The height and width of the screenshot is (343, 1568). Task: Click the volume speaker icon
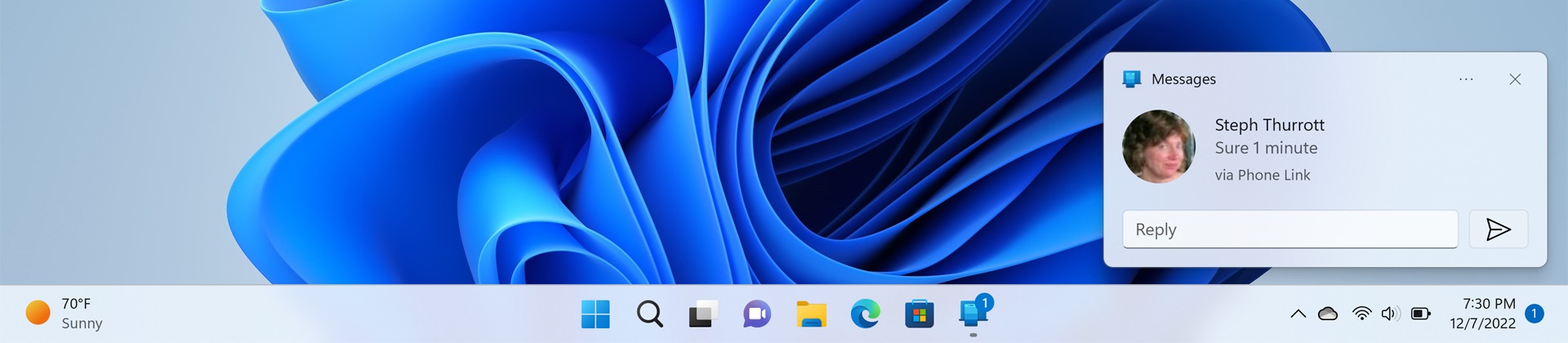point(1390,314)
